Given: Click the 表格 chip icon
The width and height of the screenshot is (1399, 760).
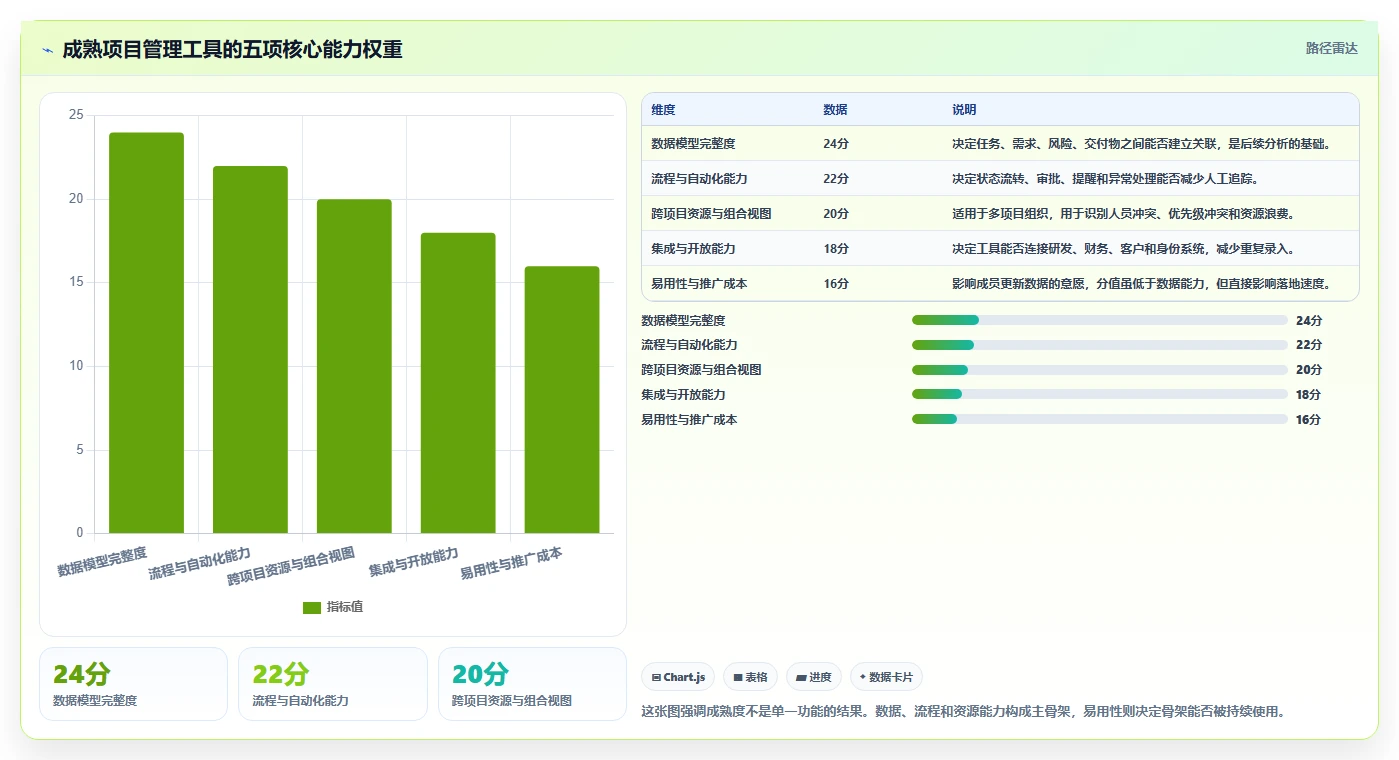Looking at the screenshot, I should coord(738,677).
